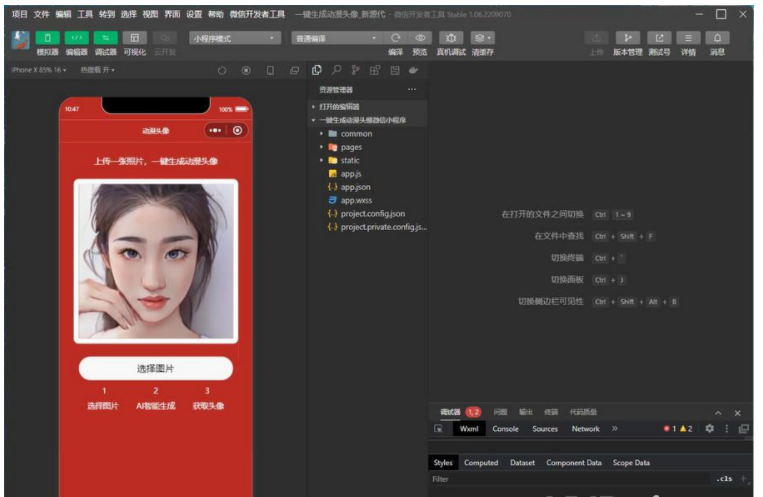Open the 微信开发者工具 menu
Image resolution: width=763 pixels, height=497 pixels.
(257, 14)
